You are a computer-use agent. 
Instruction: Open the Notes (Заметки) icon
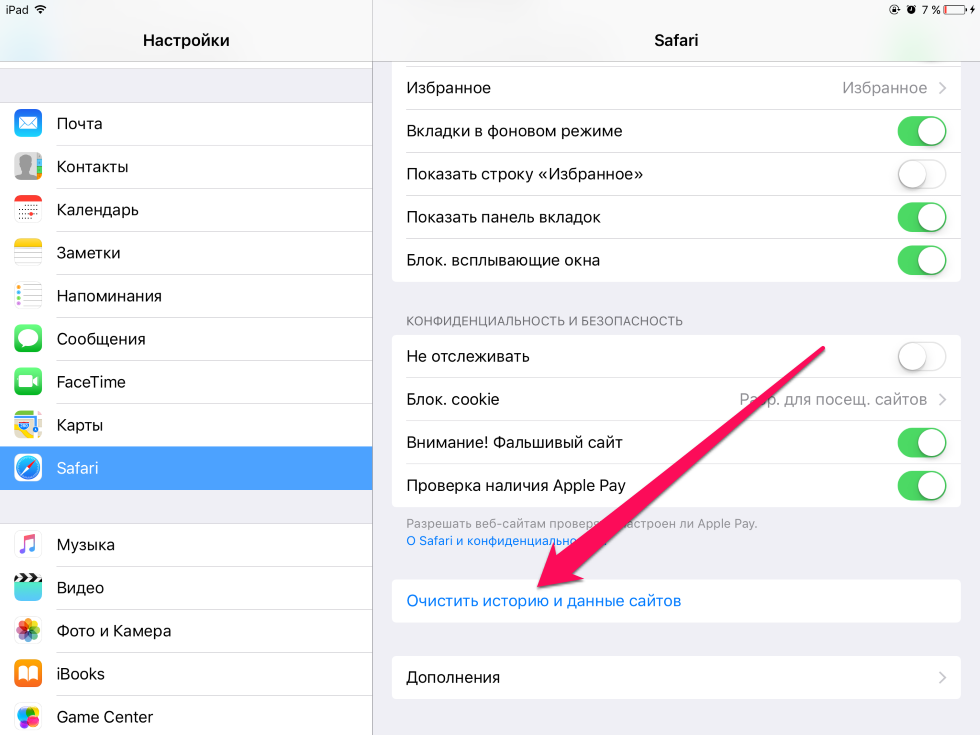[x=28, y=253]
